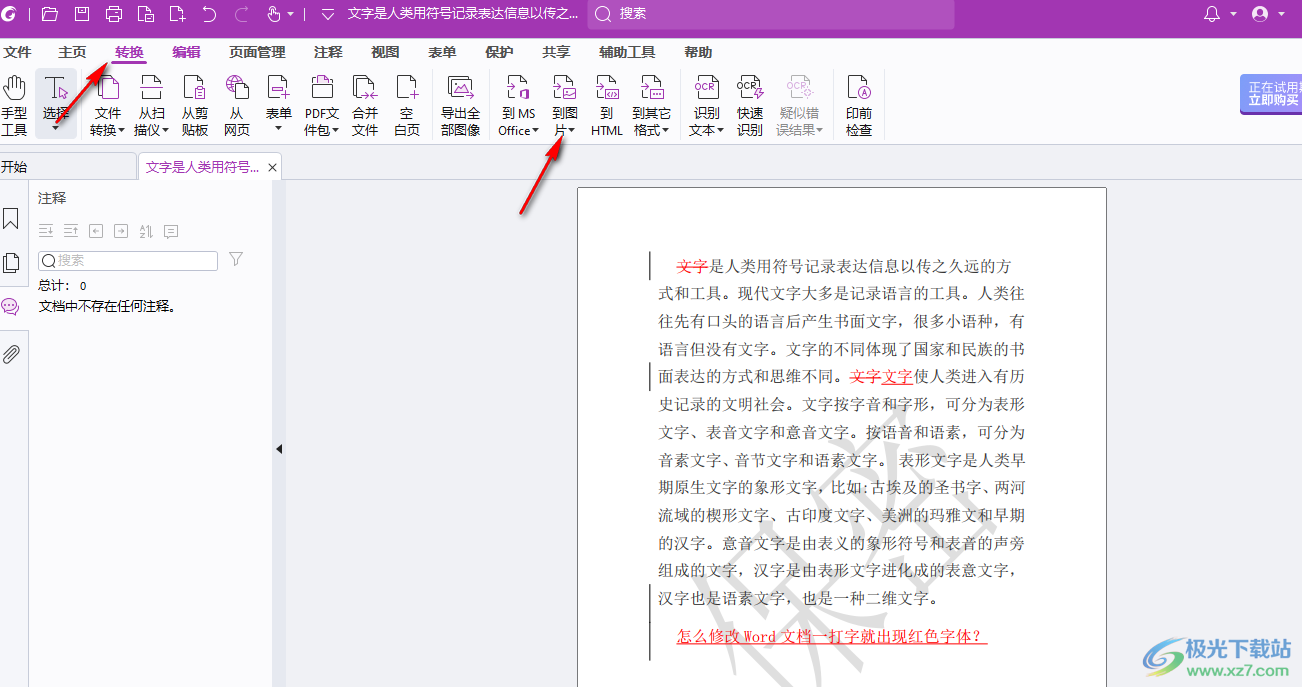Go to next comment in comment panel
The image size is (1302, 687).
121,231
